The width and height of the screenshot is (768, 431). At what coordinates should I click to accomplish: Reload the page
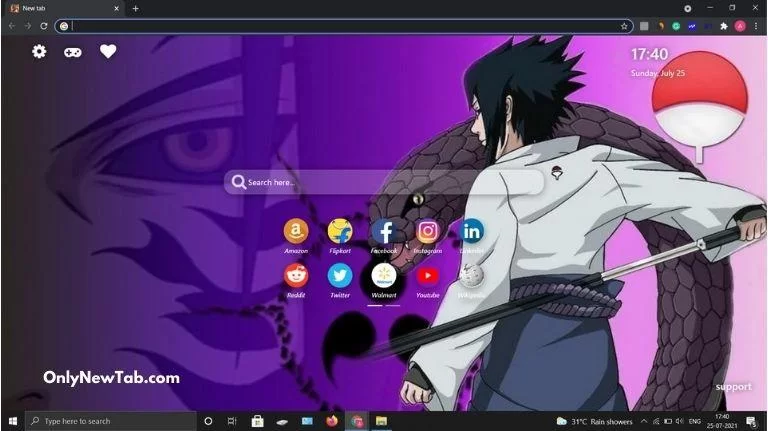[44, 26]
